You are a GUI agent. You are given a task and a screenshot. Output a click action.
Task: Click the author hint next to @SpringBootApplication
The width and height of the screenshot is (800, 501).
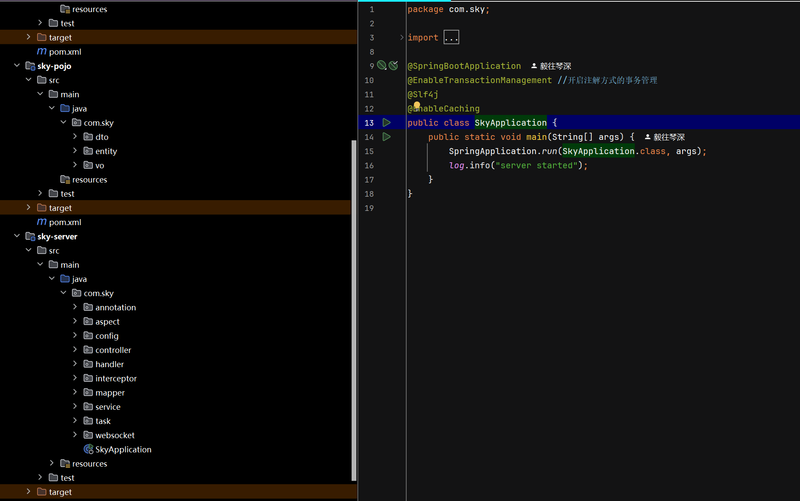click(551, 66)
